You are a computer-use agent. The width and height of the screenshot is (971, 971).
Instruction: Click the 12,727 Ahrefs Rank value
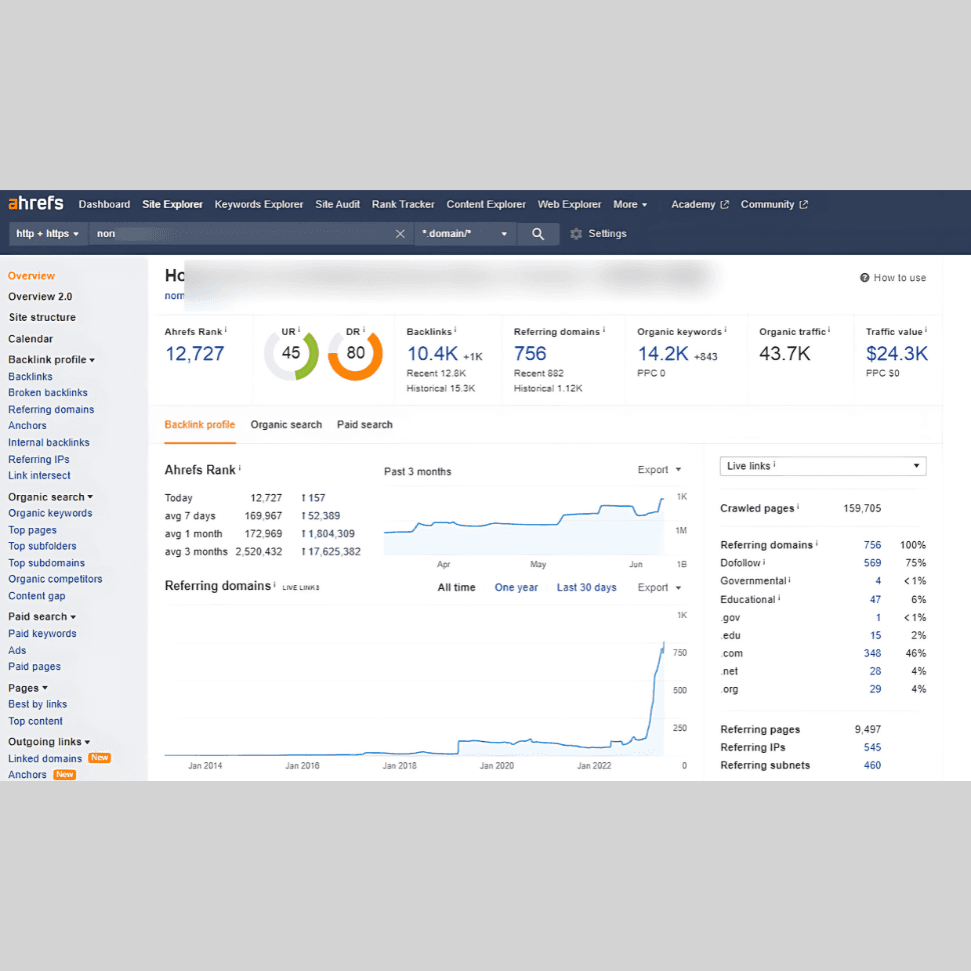pos(194,354)
